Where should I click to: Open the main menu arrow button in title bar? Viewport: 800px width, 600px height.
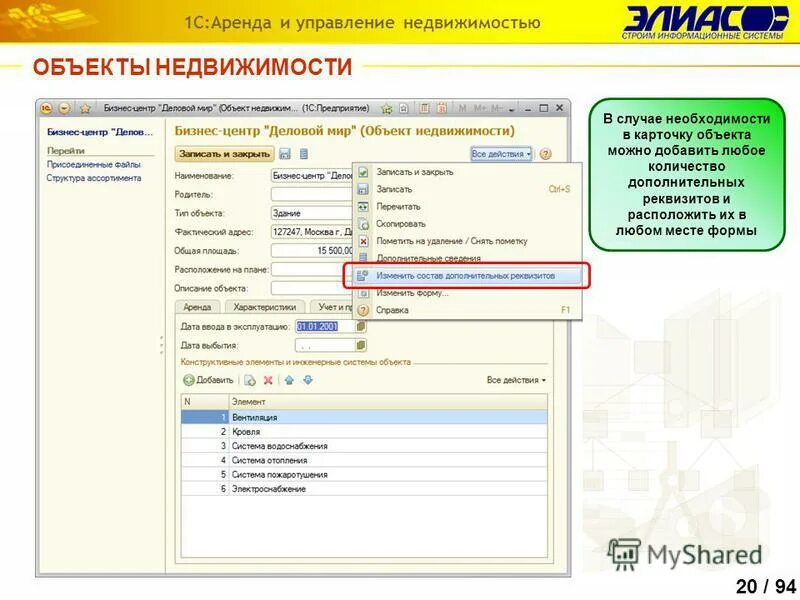click(x=64, y=108)
